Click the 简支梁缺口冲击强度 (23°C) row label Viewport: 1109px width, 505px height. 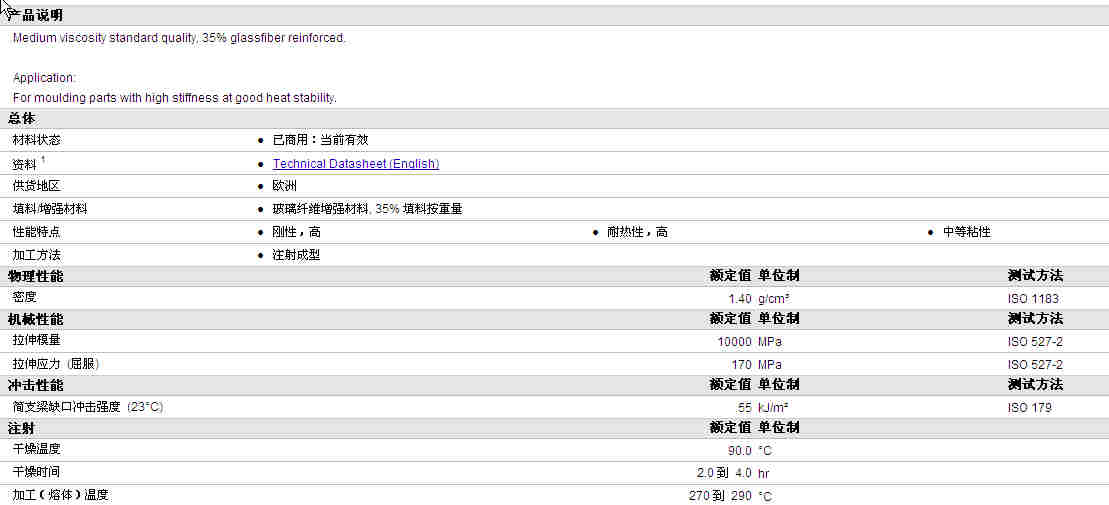tap(88, 407)
